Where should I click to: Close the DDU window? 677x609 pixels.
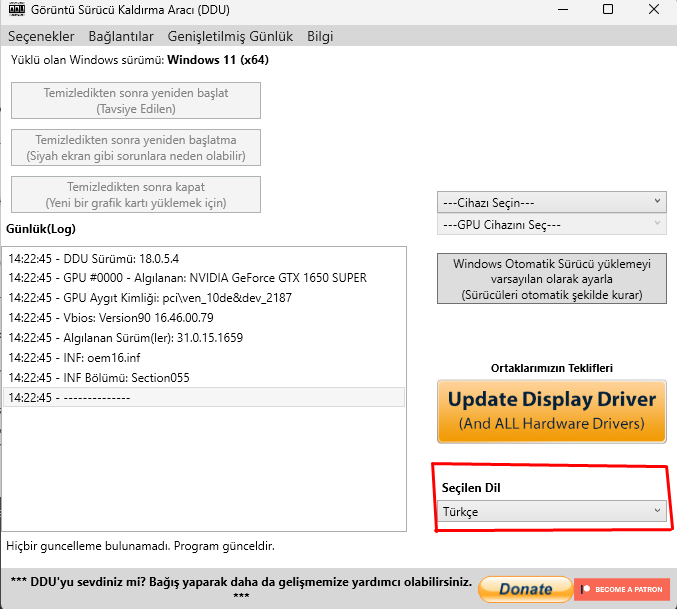pos(654,9)
